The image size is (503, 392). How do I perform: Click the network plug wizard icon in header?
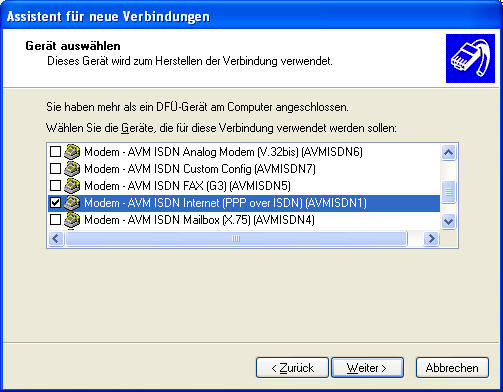coord(470,58)
